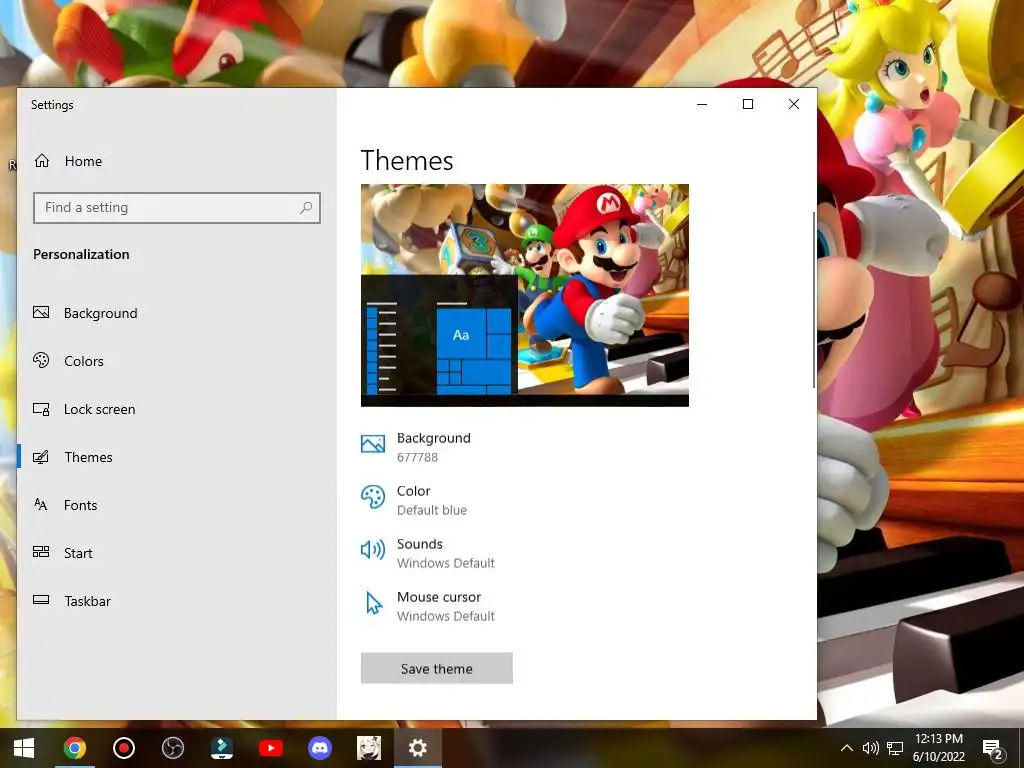Select the Themes page
This screenshot has height=768, width=1024.
[x=88, y=457]
